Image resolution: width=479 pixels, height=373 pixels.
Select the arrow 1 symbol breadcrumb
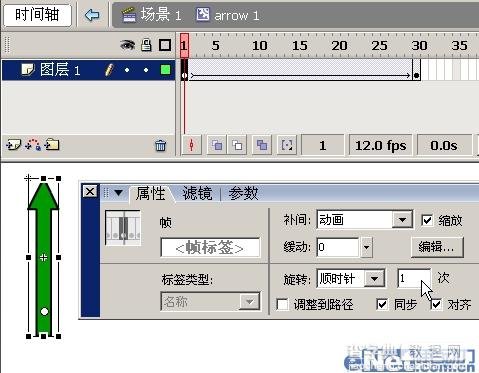(x=228, y=15)
